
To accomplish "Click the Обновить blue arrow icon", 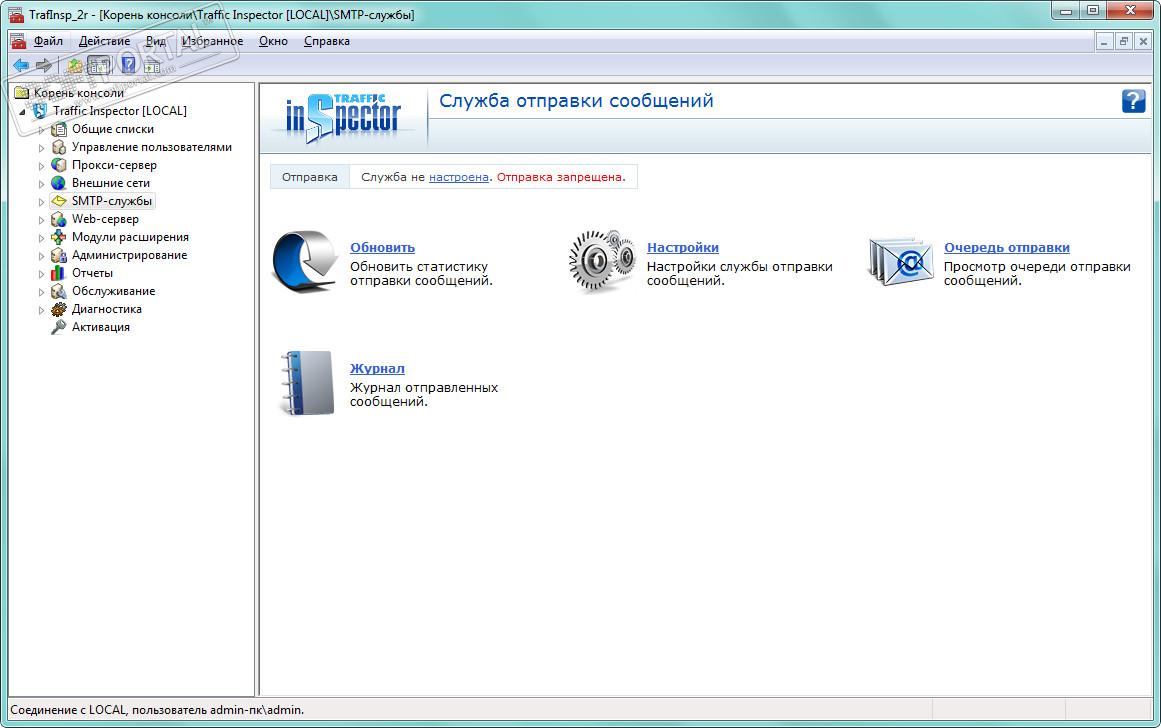I will [305, 261].
